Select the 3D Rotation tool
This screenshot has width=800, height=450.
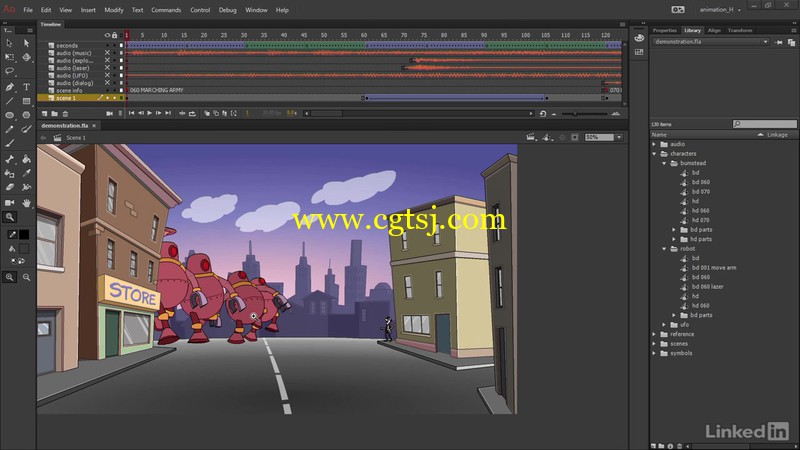click(x=26, y=57)
